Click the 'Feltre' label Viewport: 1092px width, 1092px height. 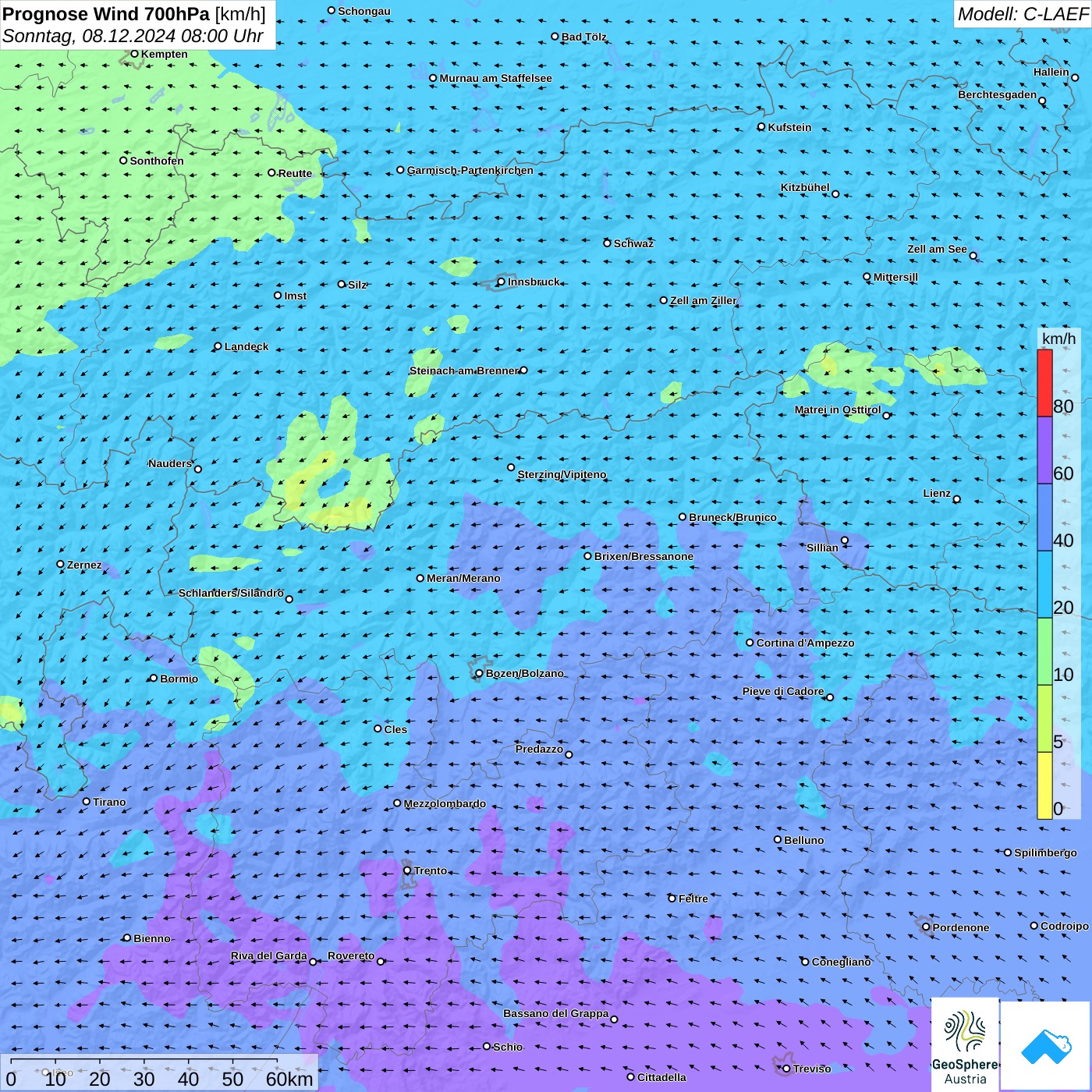point(693,899)
